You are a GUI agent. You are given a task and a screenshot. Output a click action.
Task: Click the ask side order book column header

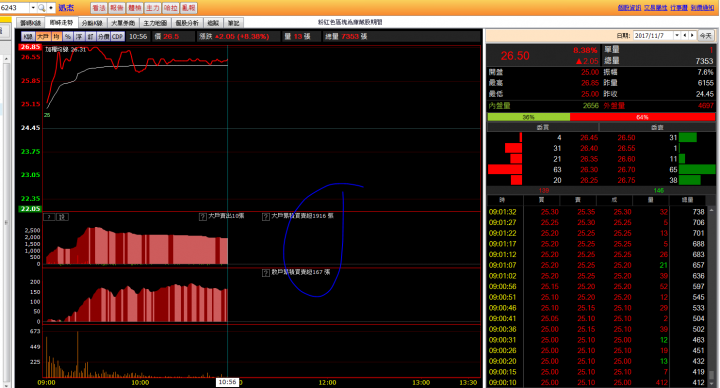(657, 127)
